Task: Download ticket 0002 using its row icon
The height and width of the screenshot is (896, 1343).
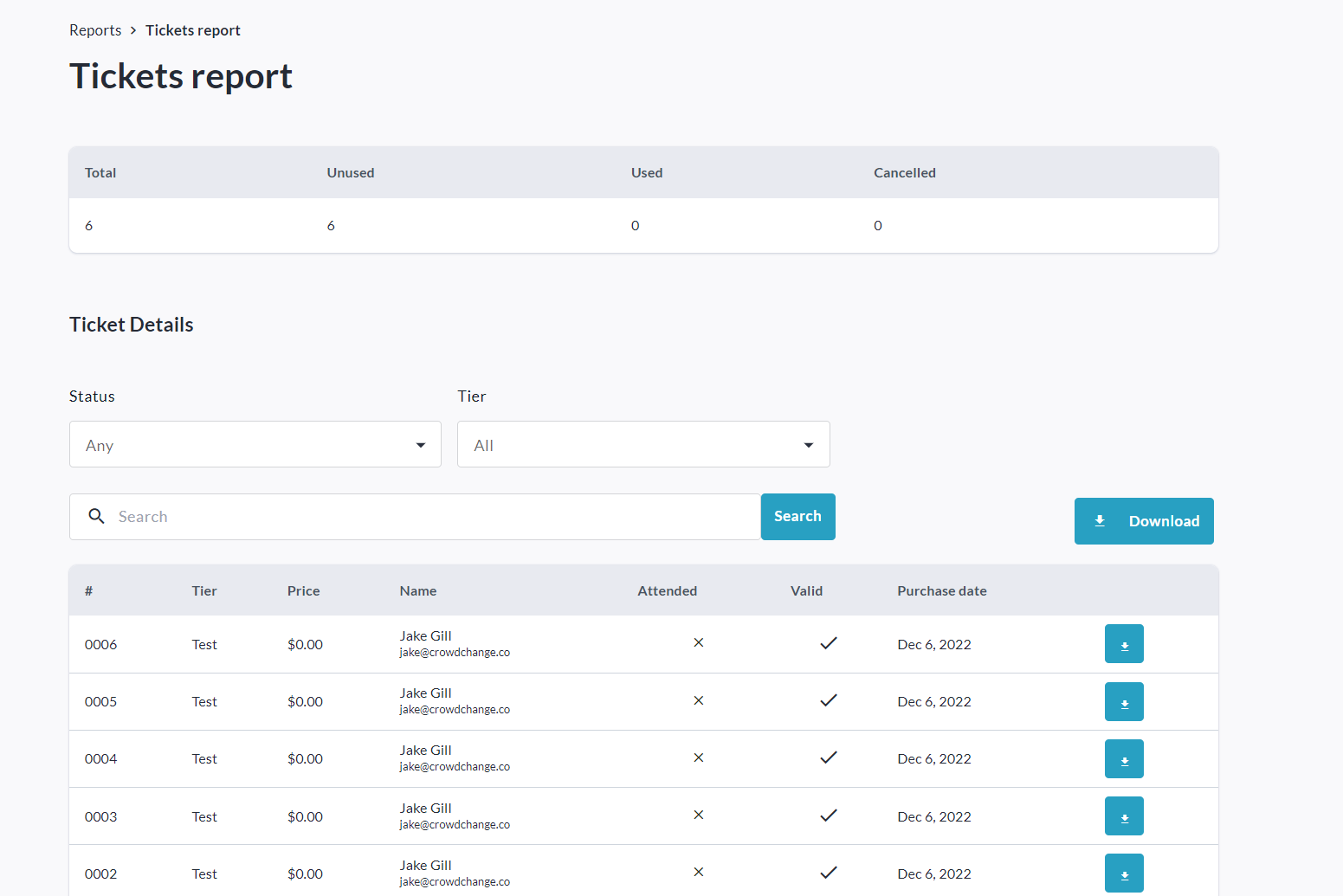Action: point(1123,873)
